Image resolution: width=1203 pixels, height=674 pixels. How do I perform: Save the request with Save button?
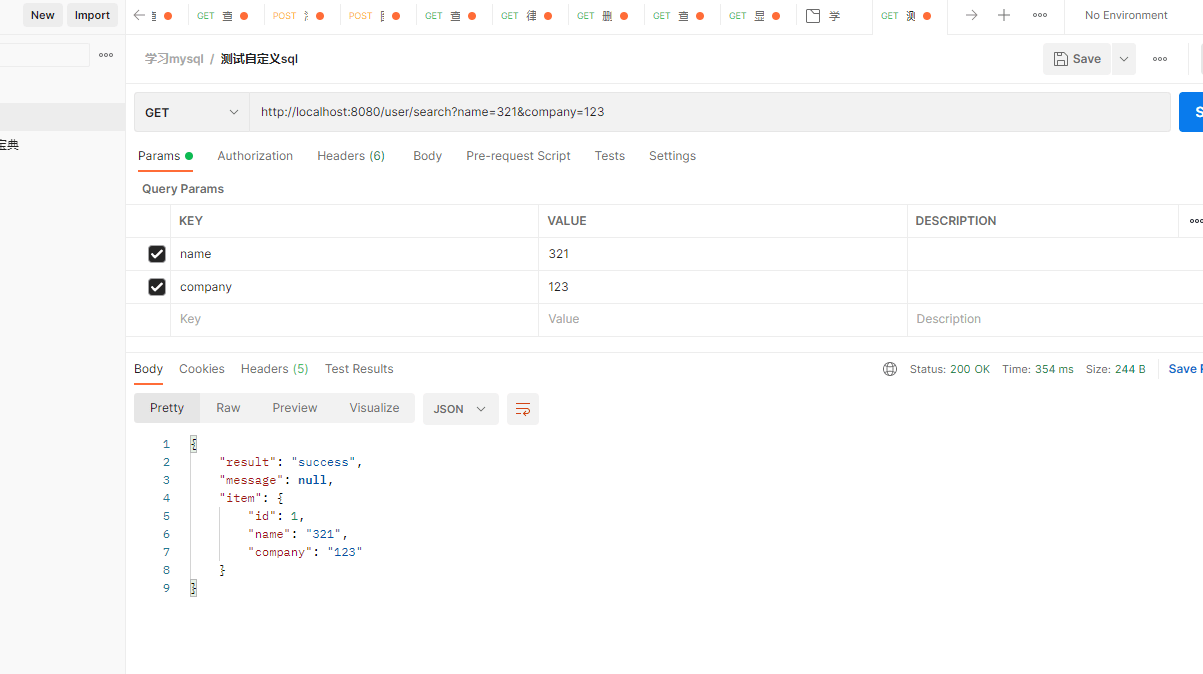(1077, 59)
